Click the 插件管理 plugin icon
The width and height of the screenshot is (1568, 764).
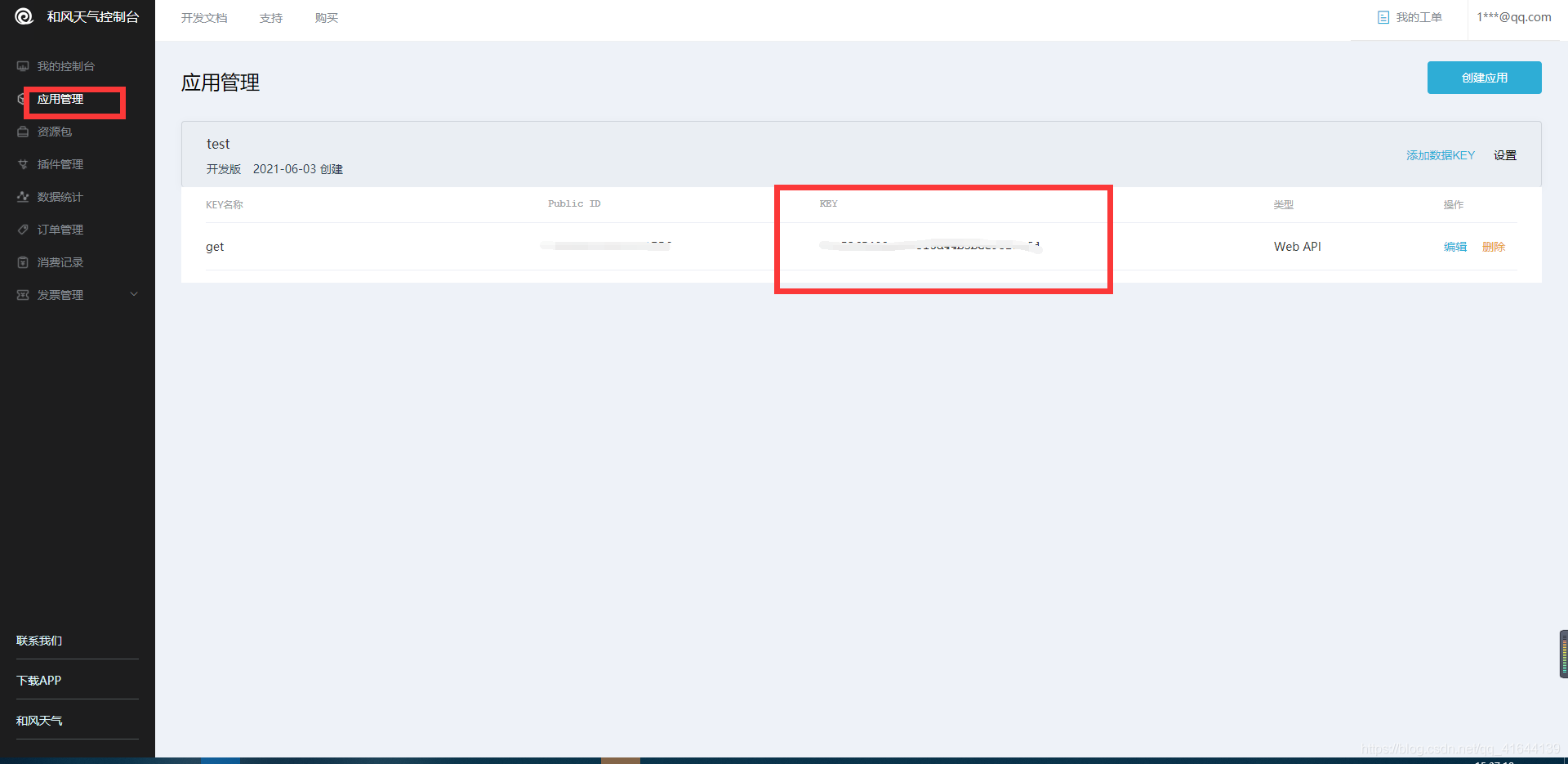coord(23,164)
